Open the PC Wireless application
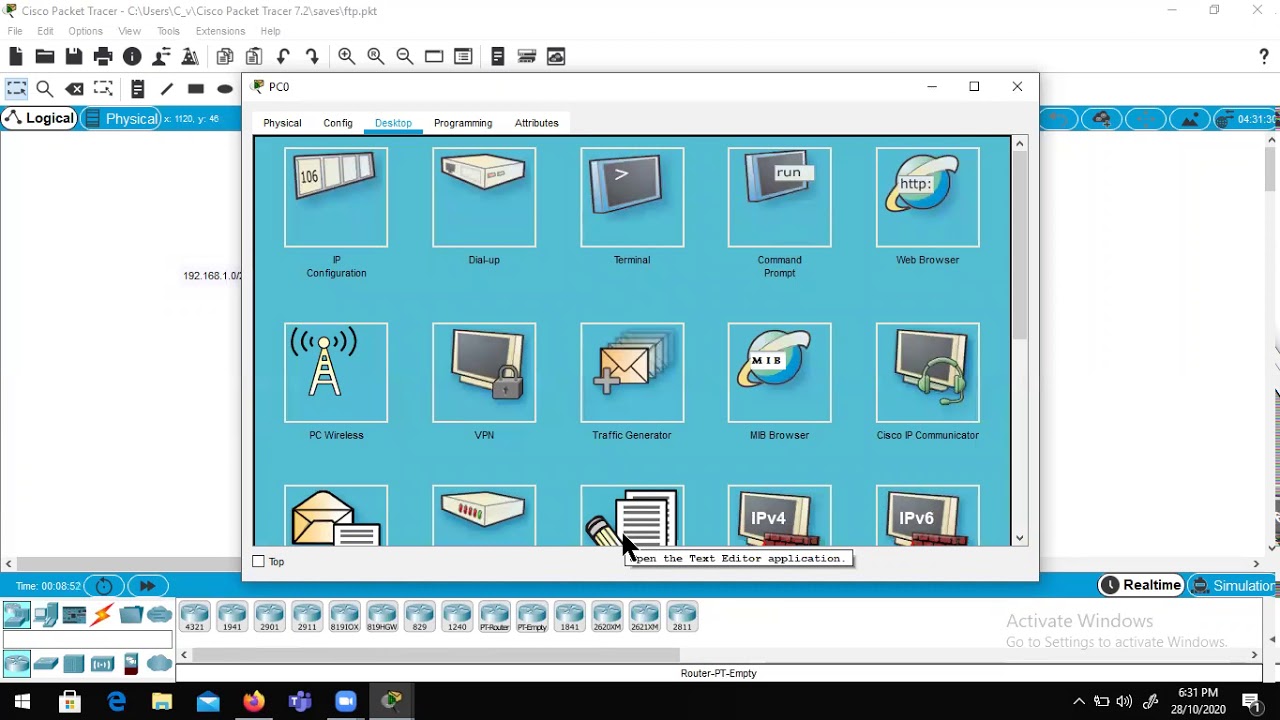The height and width of the screenshot is (720, 1280). (x=336, y=372)
